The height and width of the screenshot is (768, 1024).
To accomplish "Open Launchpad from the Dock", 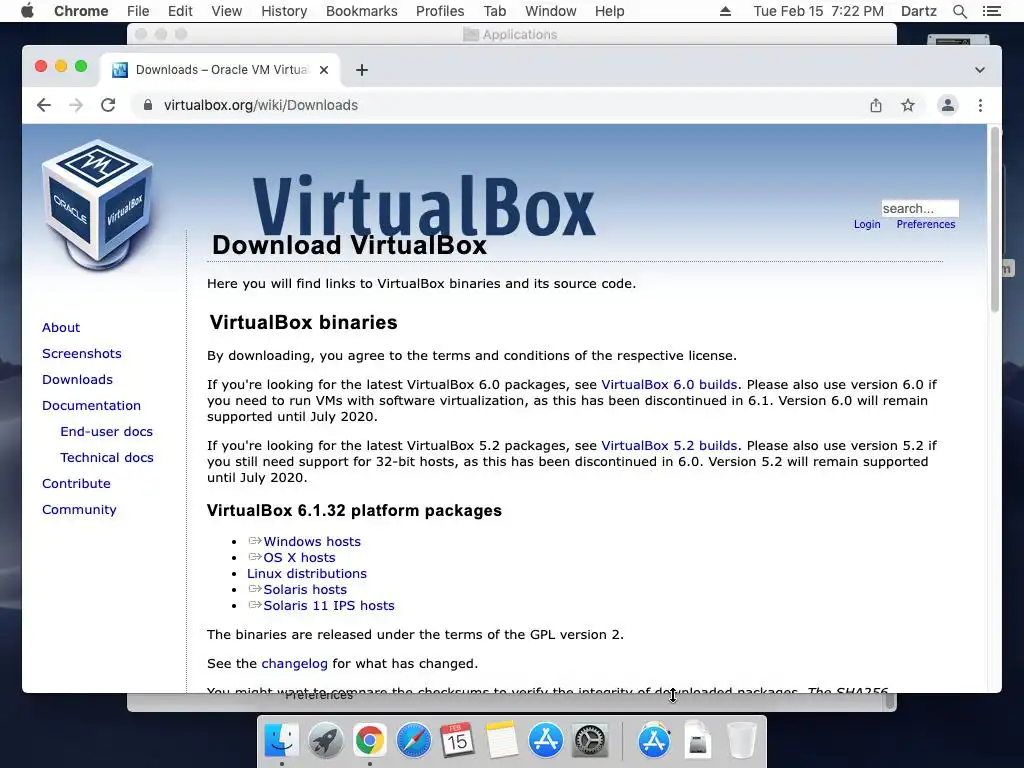I will coord(325,740).
